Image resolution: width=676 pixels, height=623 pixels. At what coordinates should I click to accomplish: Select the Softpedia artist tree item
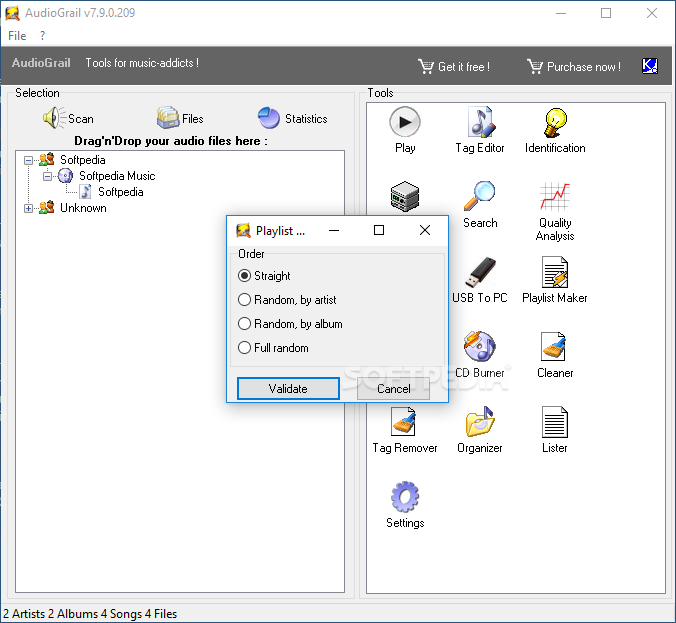82,160
